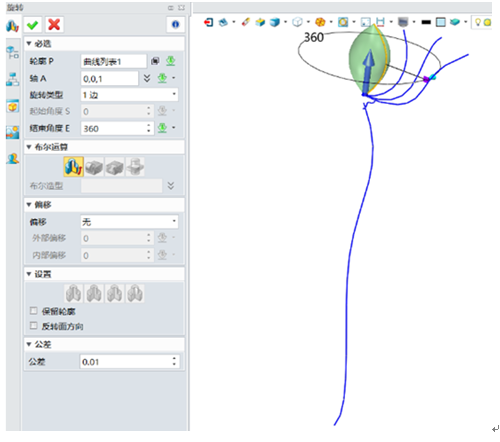Open the 旋转类型 dropdown
The height and width of the screenshot is (442, 500).
pos(129,95)
